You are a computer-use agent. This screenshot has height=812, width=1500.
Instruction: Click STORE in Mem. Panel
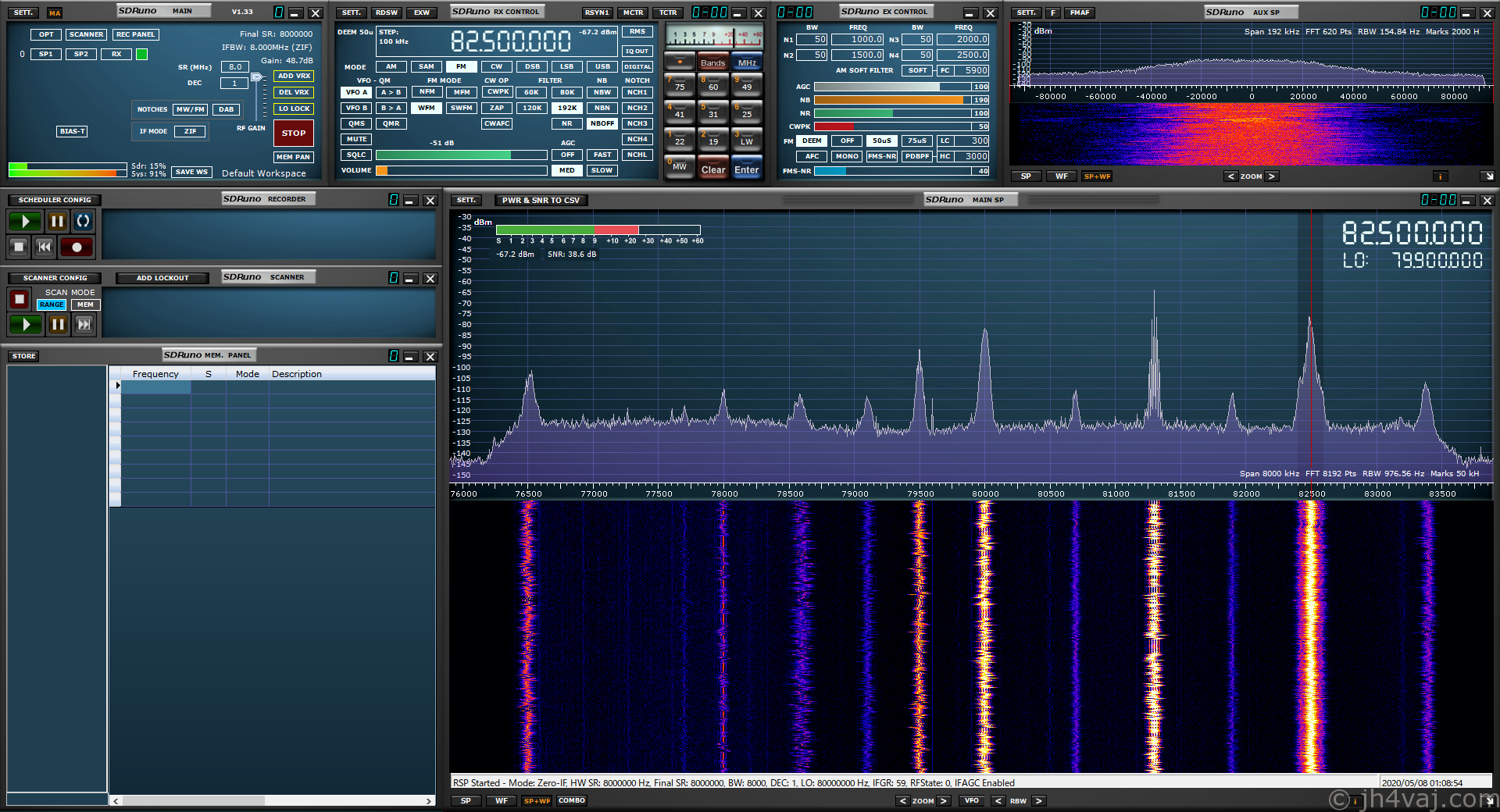23,356
